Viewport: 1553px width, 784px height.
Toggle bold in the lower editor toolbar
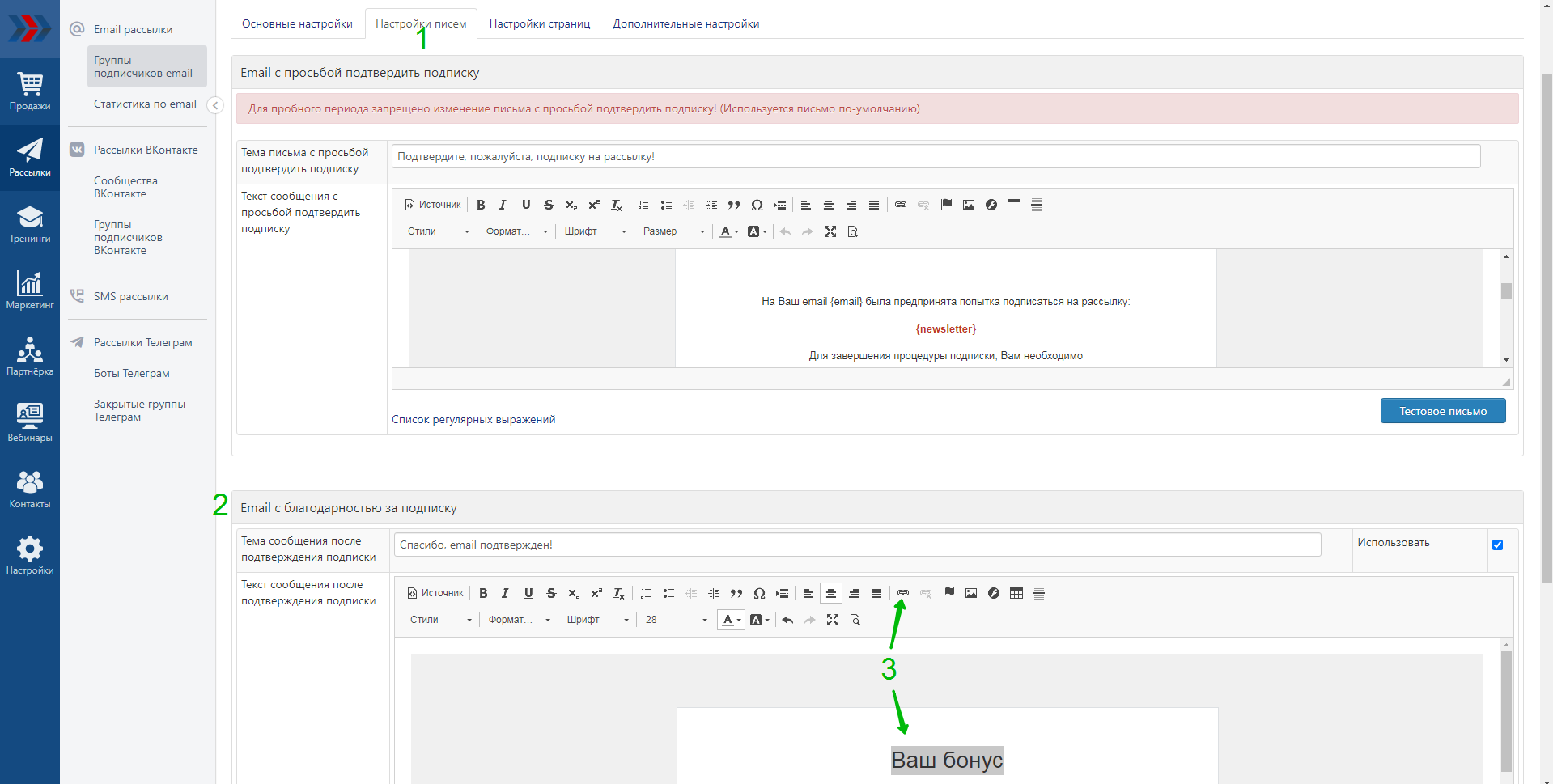tap(483, 593)
